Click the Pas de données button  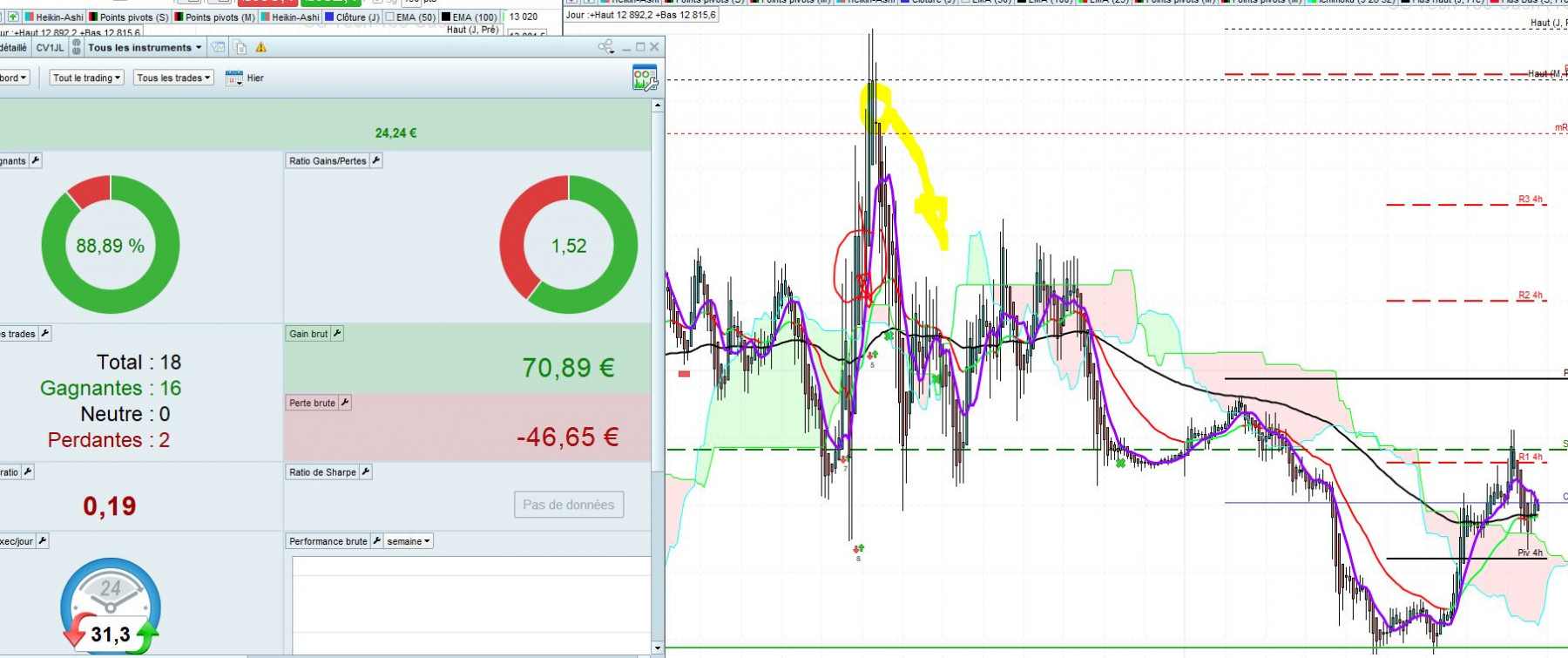[569, 505]
